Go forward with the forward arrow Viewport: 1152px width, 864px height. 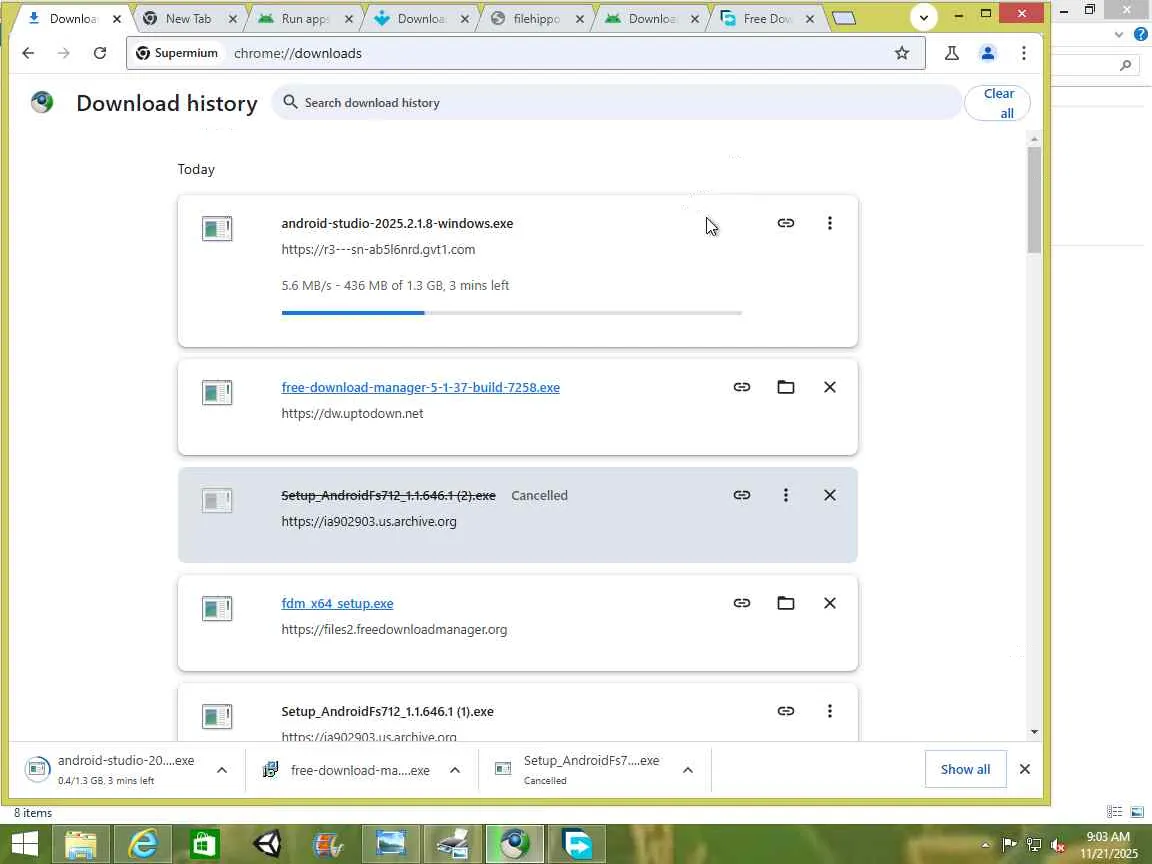point(64,53)
